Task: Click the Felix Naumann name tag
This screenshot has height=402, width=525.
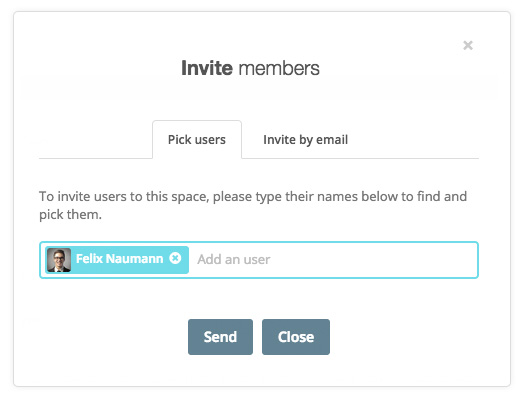Action: coord(117,260)
